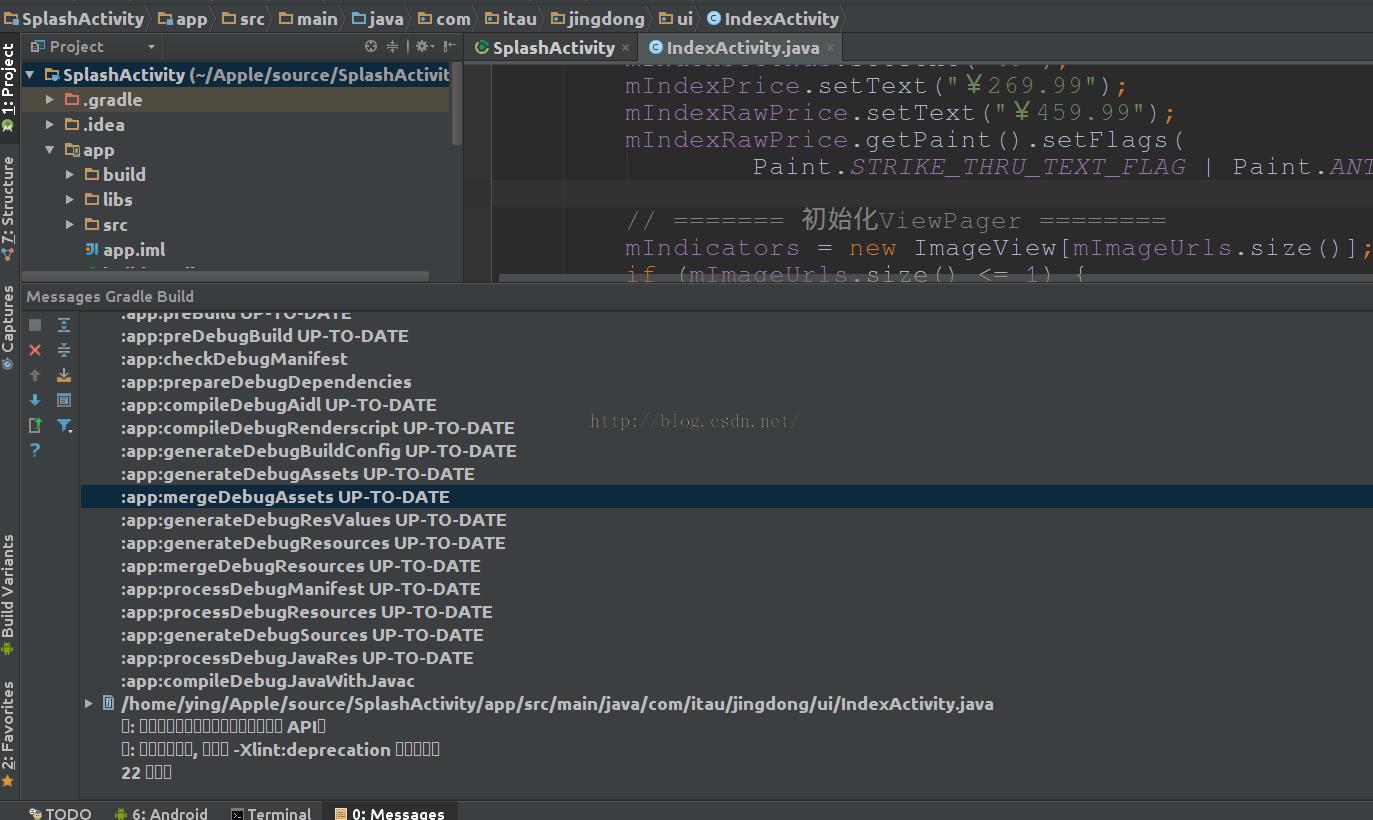Open the Filter messages funnel dropdown
Screen dimensions: 1373x820
64,425
